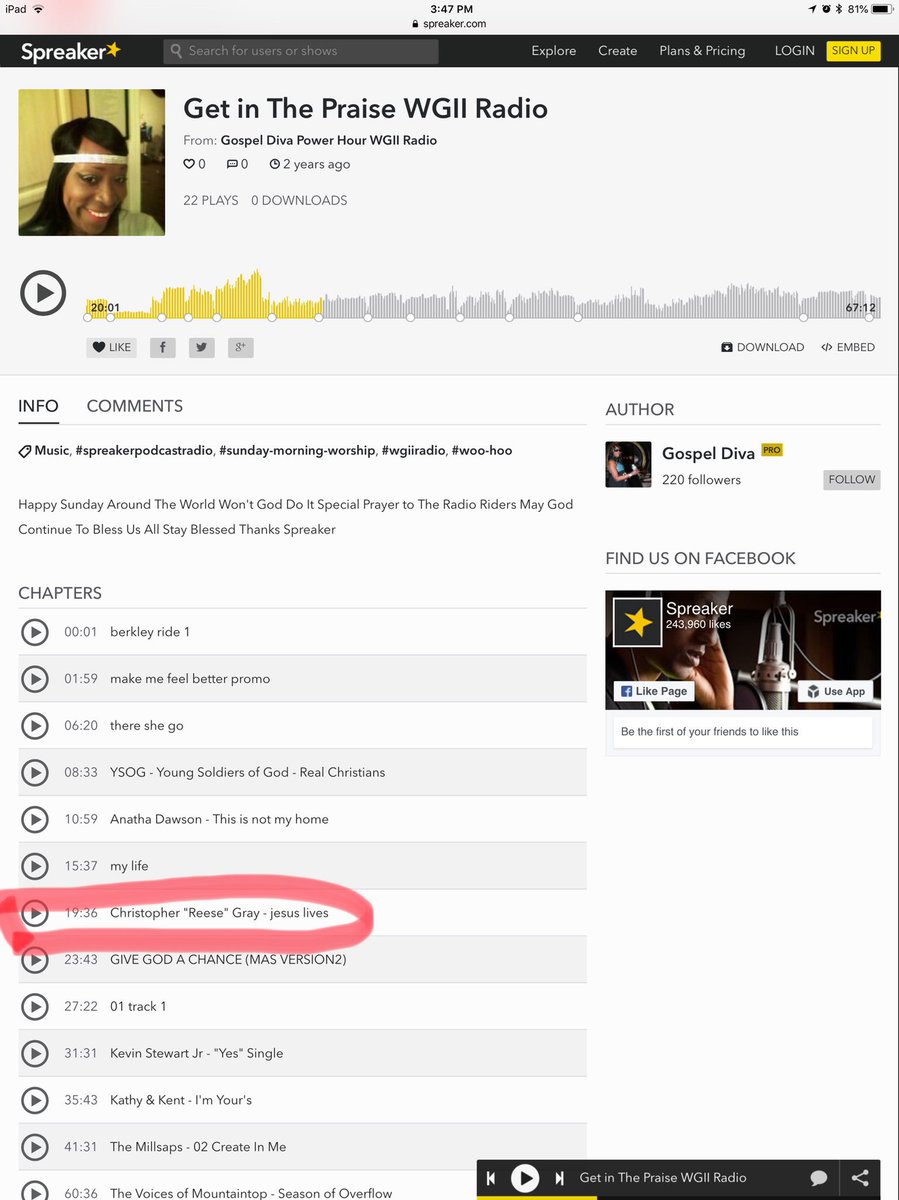Click the heart likes count on the episode
Image resolution: width=899 pixels, height=1200 pixels.
195,164
